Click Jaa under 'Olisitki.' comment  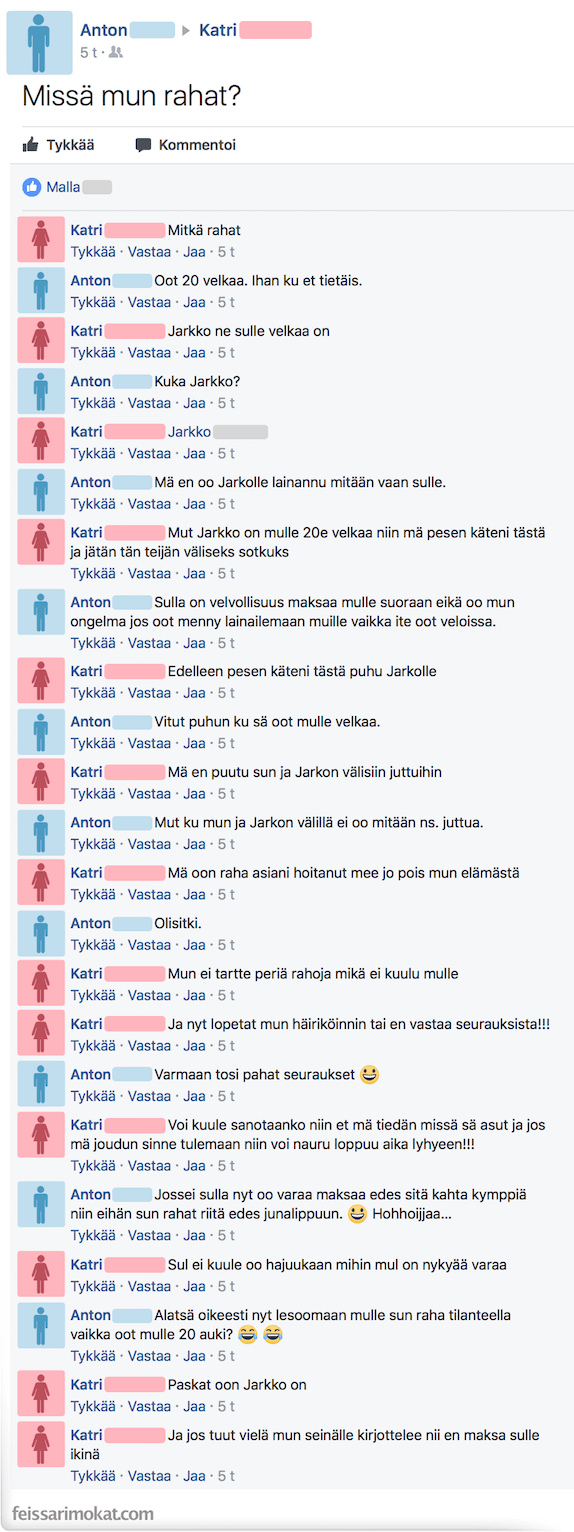pyautogui.click(x=194, y=945)
